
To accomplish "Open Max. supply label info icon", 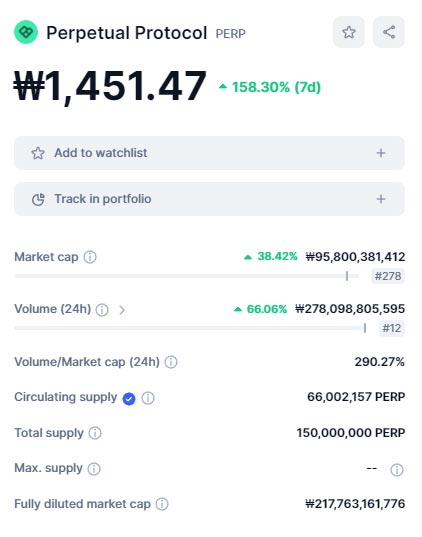I will [x=94, y=469].
